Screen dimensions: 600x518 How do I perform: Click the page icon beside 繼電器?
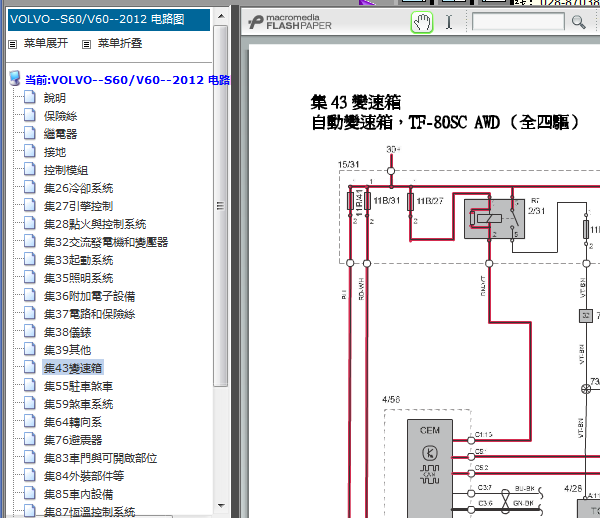point(30,133)
